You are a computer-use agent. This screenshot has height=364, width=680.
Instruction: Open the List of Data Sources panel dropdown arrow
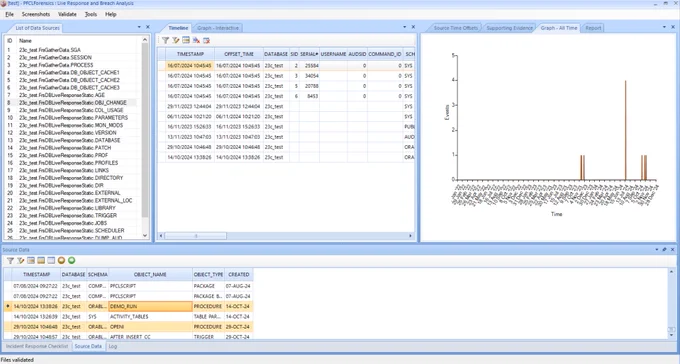click(x=139, y=27)
